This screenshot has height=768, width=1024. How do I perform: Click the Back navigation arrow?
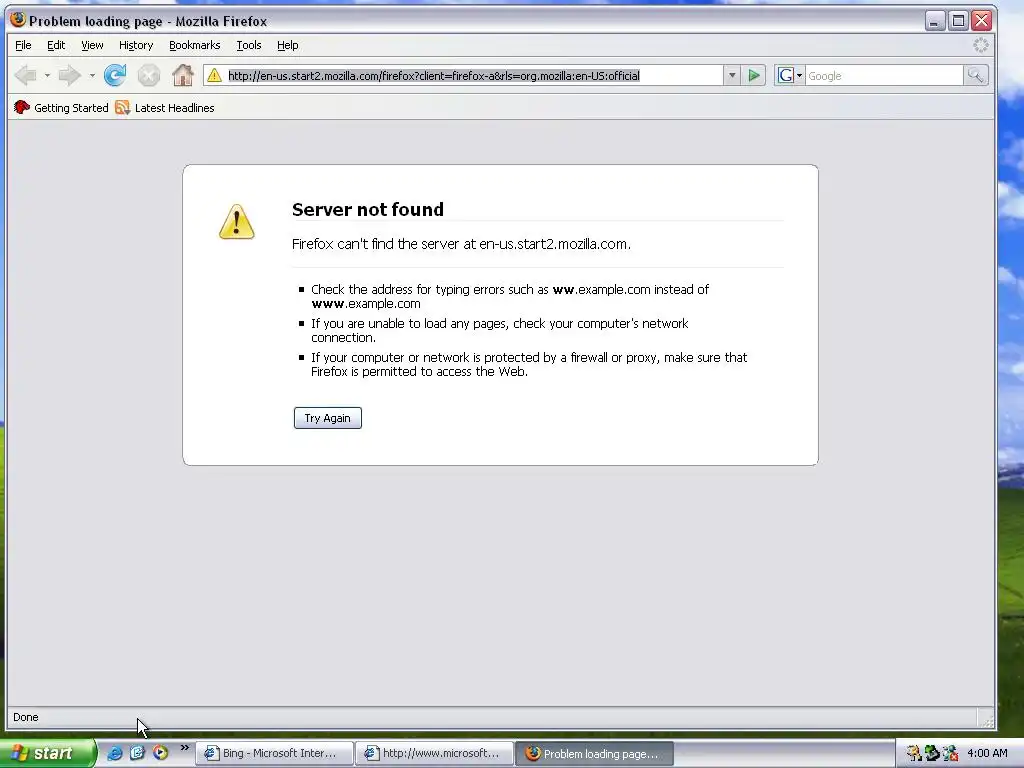click(x=25, y=76)
